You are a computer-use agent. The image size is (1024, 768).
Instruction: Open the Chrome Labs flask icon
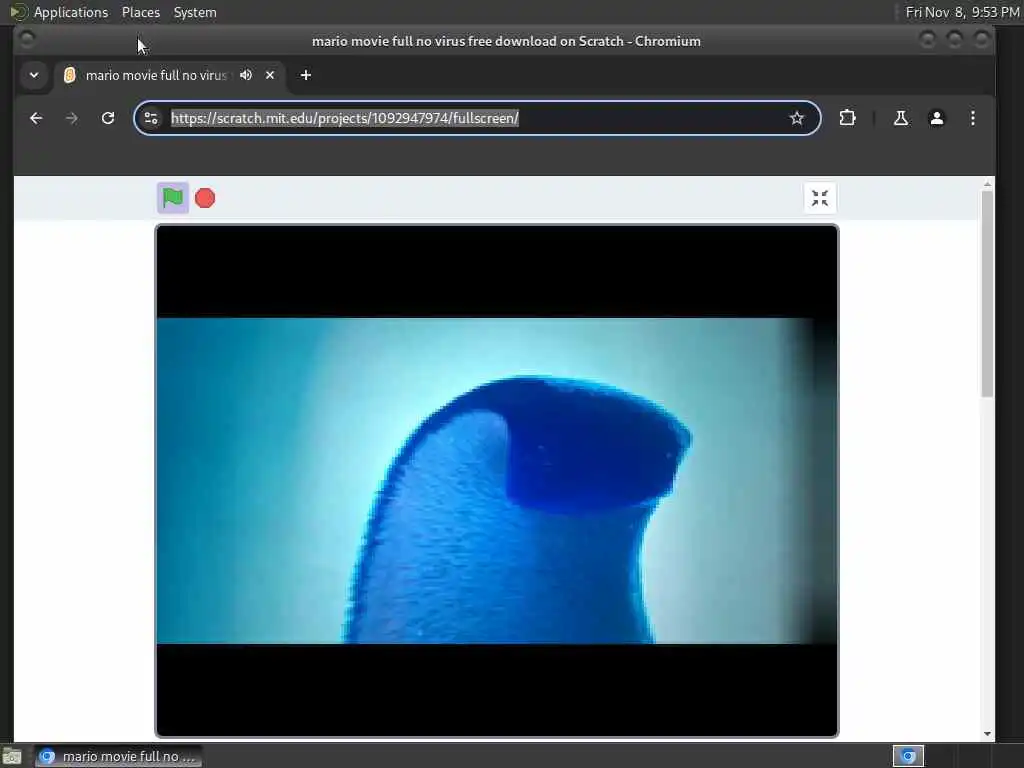click(x=901, y=118)
